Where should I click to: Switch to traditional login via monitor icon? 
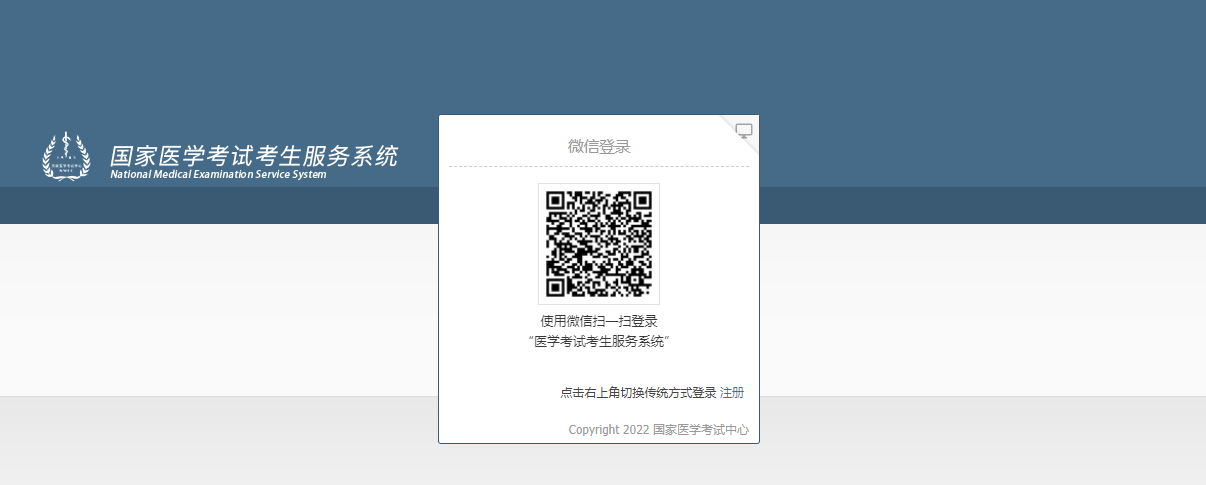tap(744, 130)
